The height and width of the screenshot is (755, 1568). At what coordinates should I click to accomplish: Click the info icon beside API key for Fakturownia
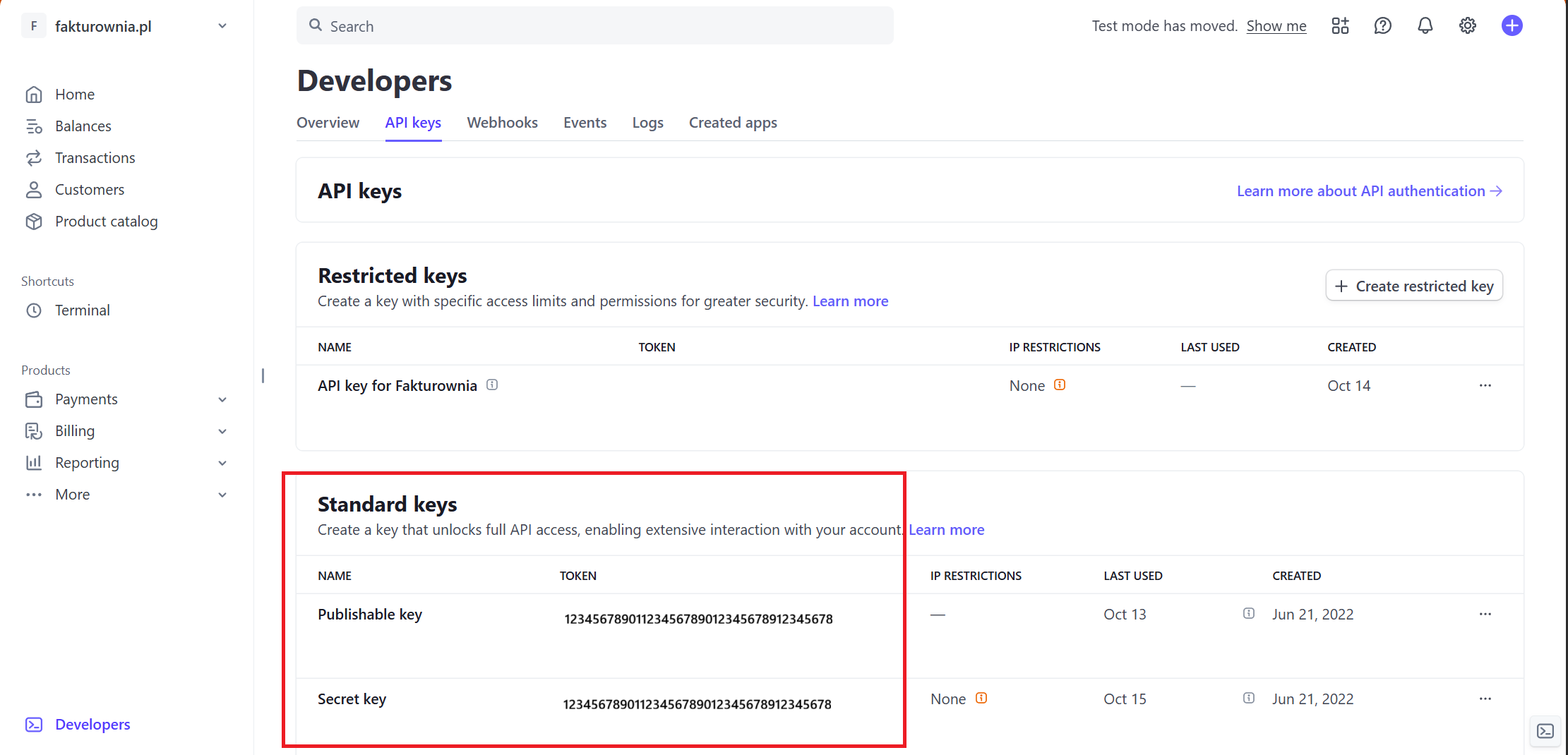(x=492, y=385)
